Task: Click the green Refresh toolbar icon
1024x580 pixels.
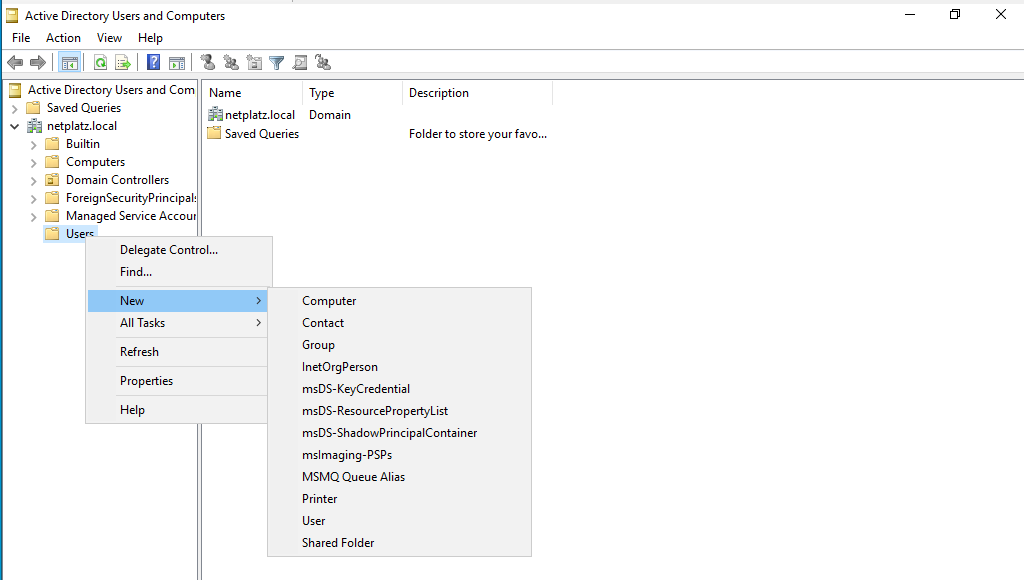Action: [100, 63]
